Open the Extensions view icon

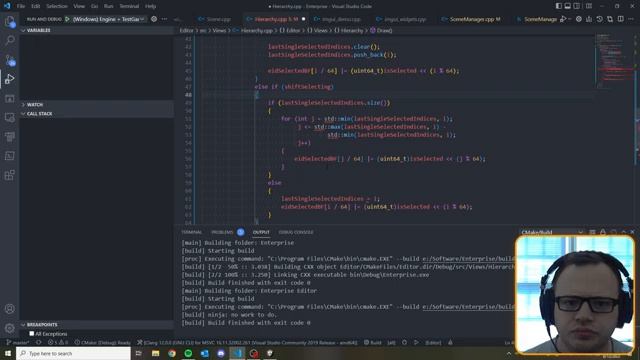click(9, 175)
